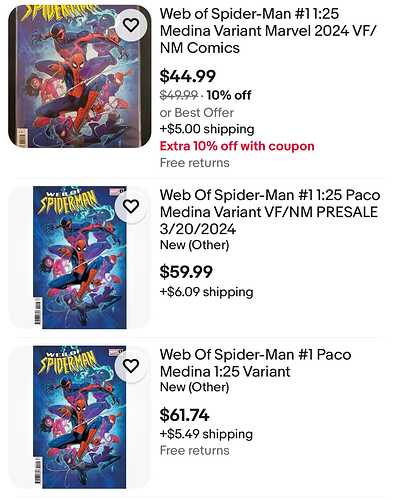
Task: Click the $61.74 price
Action: (x=184, y=415)
